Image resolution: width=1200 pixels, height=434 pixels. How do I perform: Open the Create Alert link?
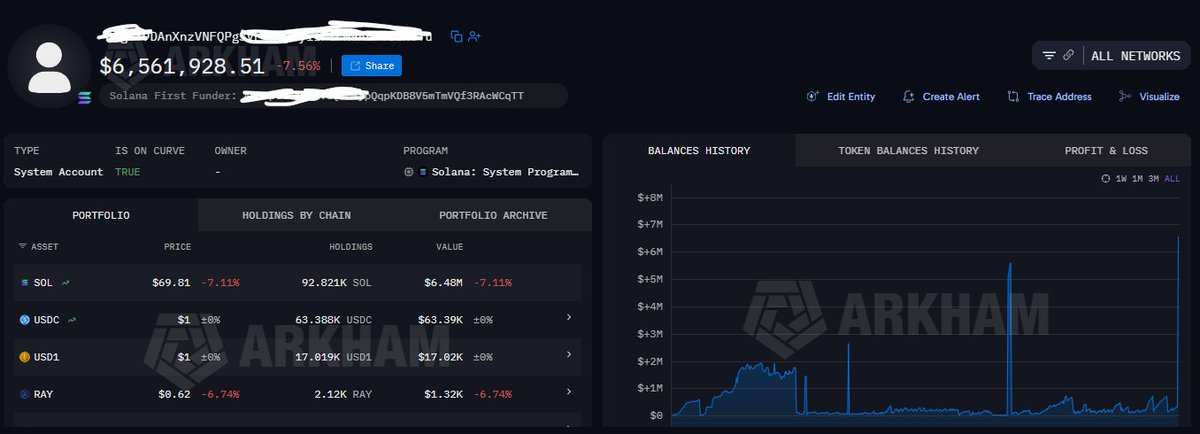point(951,97)
